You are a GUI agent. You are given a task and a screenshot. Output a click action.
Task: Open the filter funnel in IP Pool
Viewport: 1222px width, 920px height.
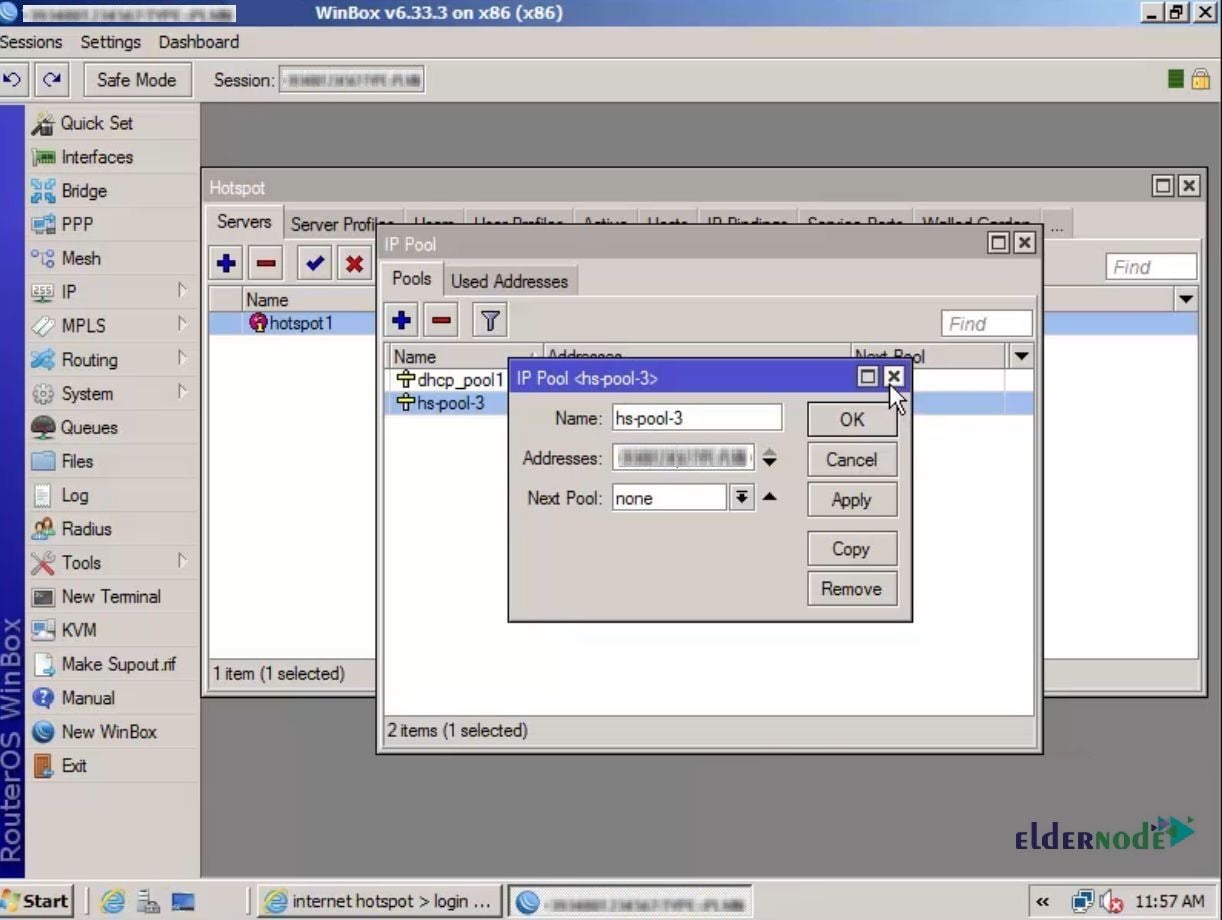click(x=489, y=321)
